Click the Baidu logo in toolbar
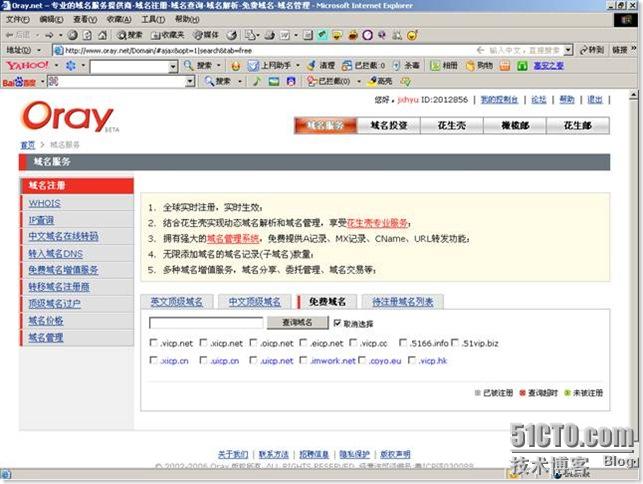 coord(19,82)
